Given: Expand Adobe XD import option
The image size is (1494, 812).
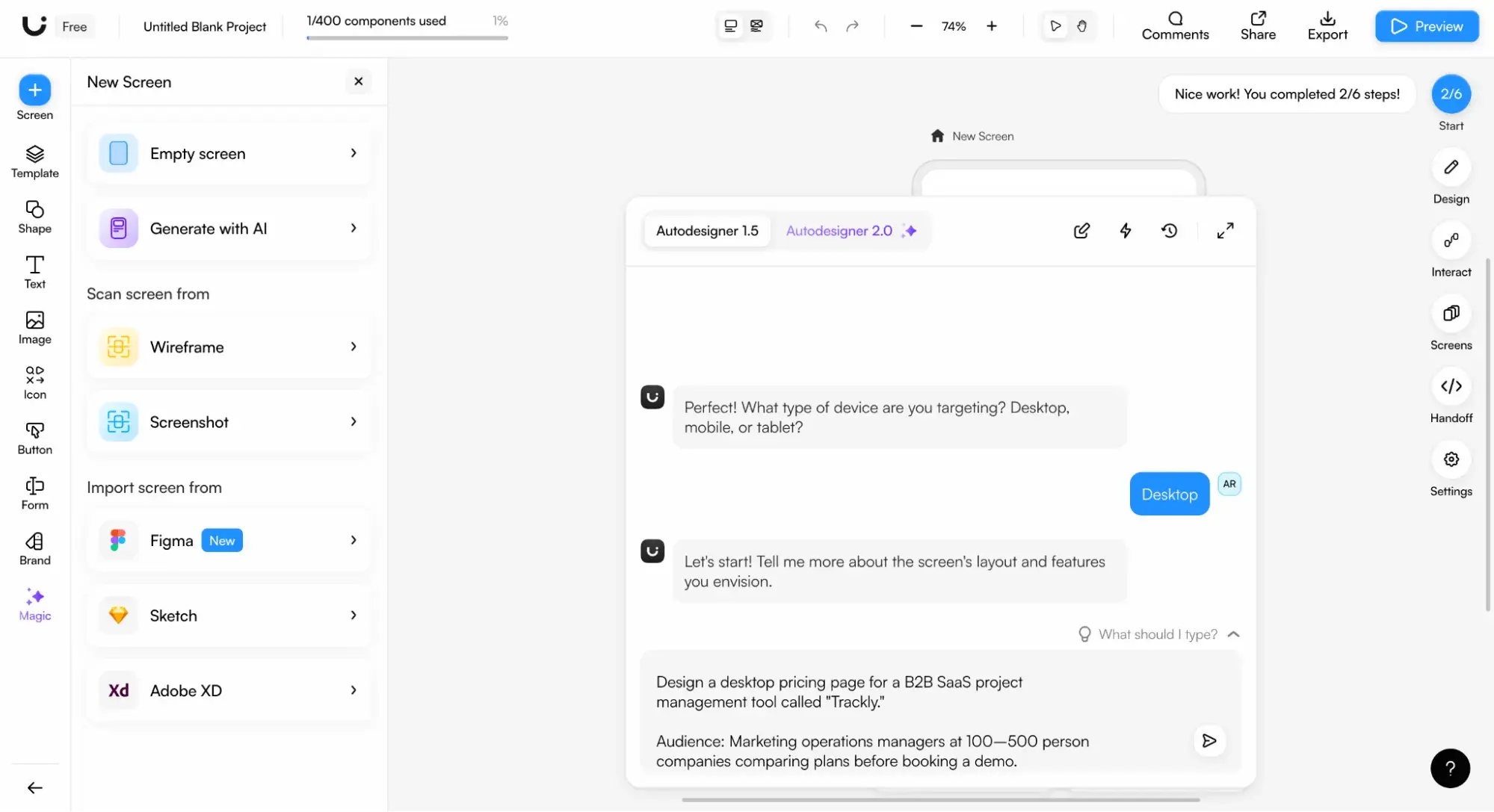Looking at the screenshot, I should [229, 690].
